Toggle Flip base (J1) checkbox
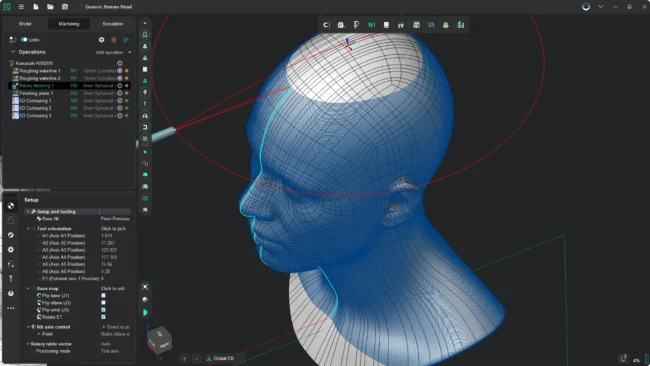650x366 pixels. point(103,296)
